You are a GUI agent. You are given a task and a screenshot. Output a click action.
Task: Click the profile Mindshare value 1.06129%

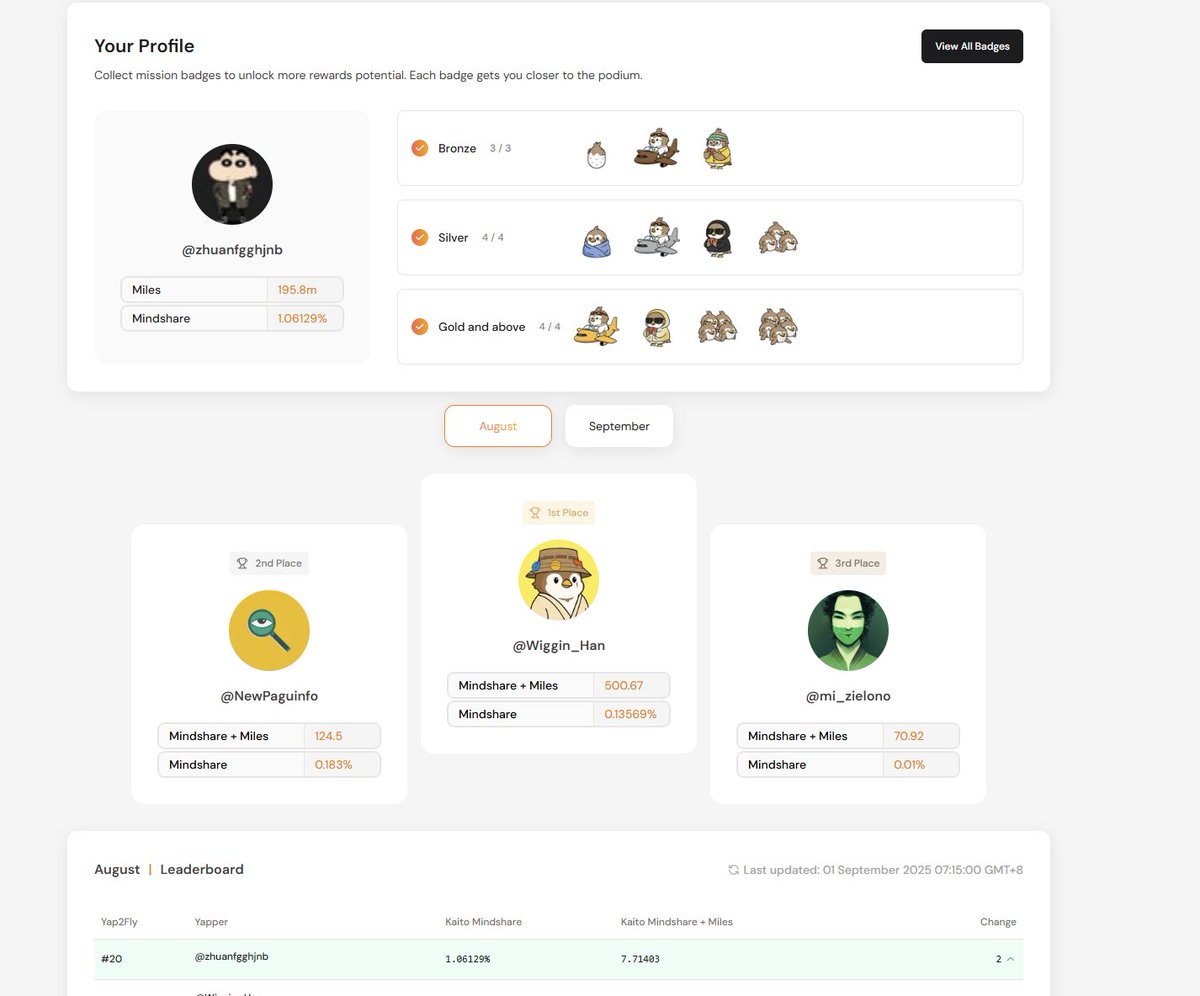pyautogui.click(x=302, y=319)
